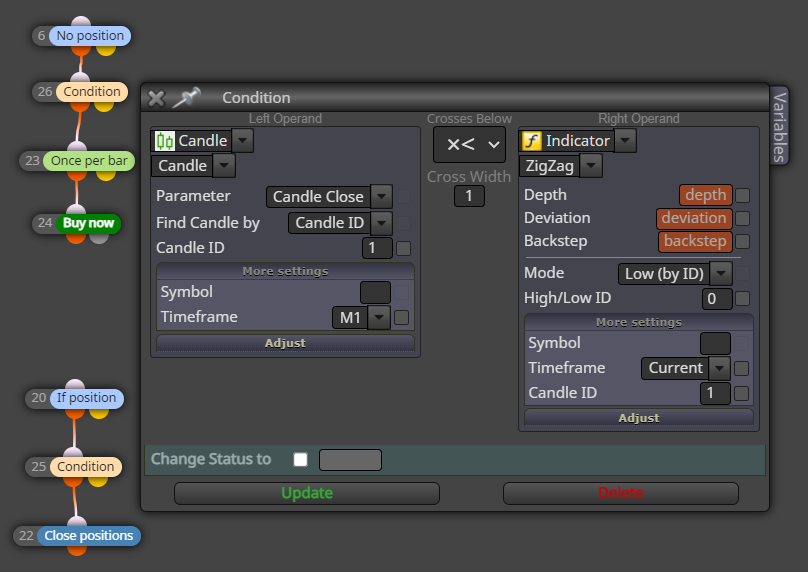Click the left Candle ID value field
Image resolution: width=808 pixels, height=572 pixels.
click(x=377, y=248)
